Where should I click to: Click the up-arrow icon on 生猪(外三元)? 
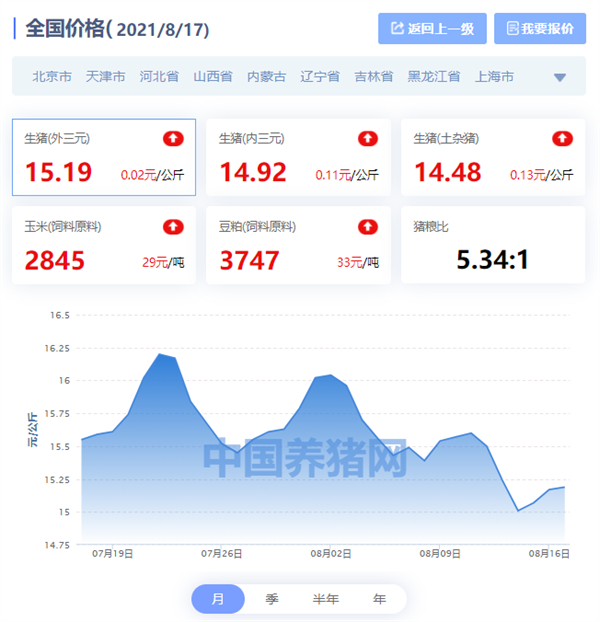tap(173, 139)
